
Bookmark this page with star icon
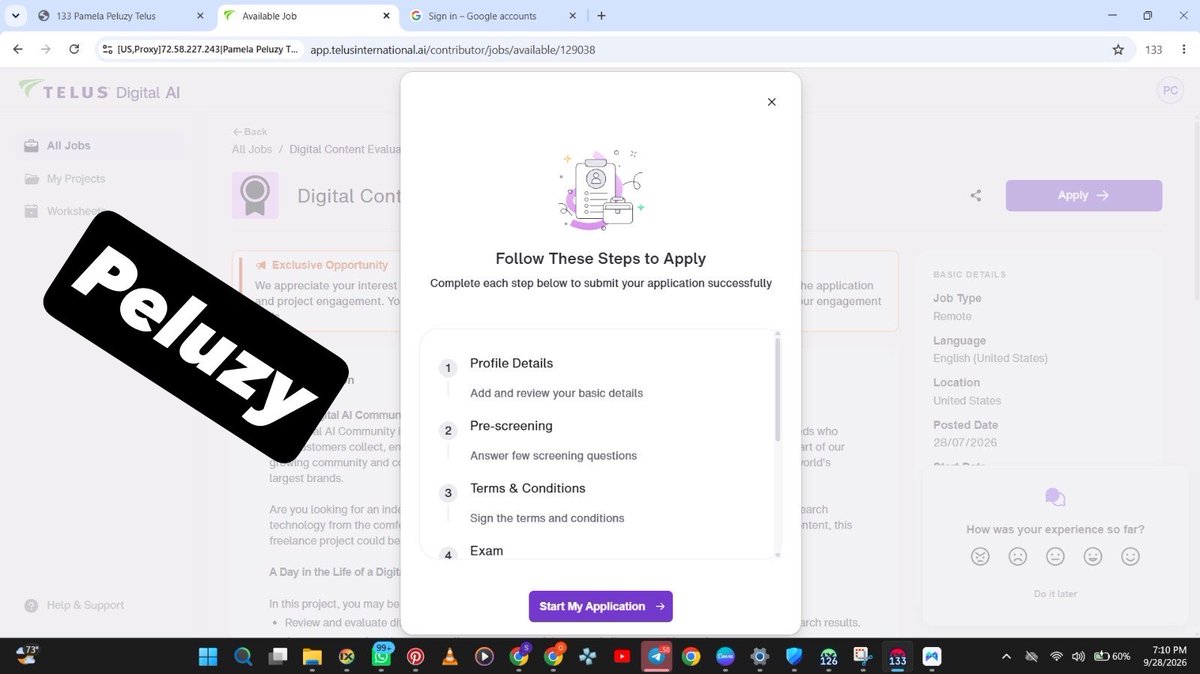(1118, 49)
